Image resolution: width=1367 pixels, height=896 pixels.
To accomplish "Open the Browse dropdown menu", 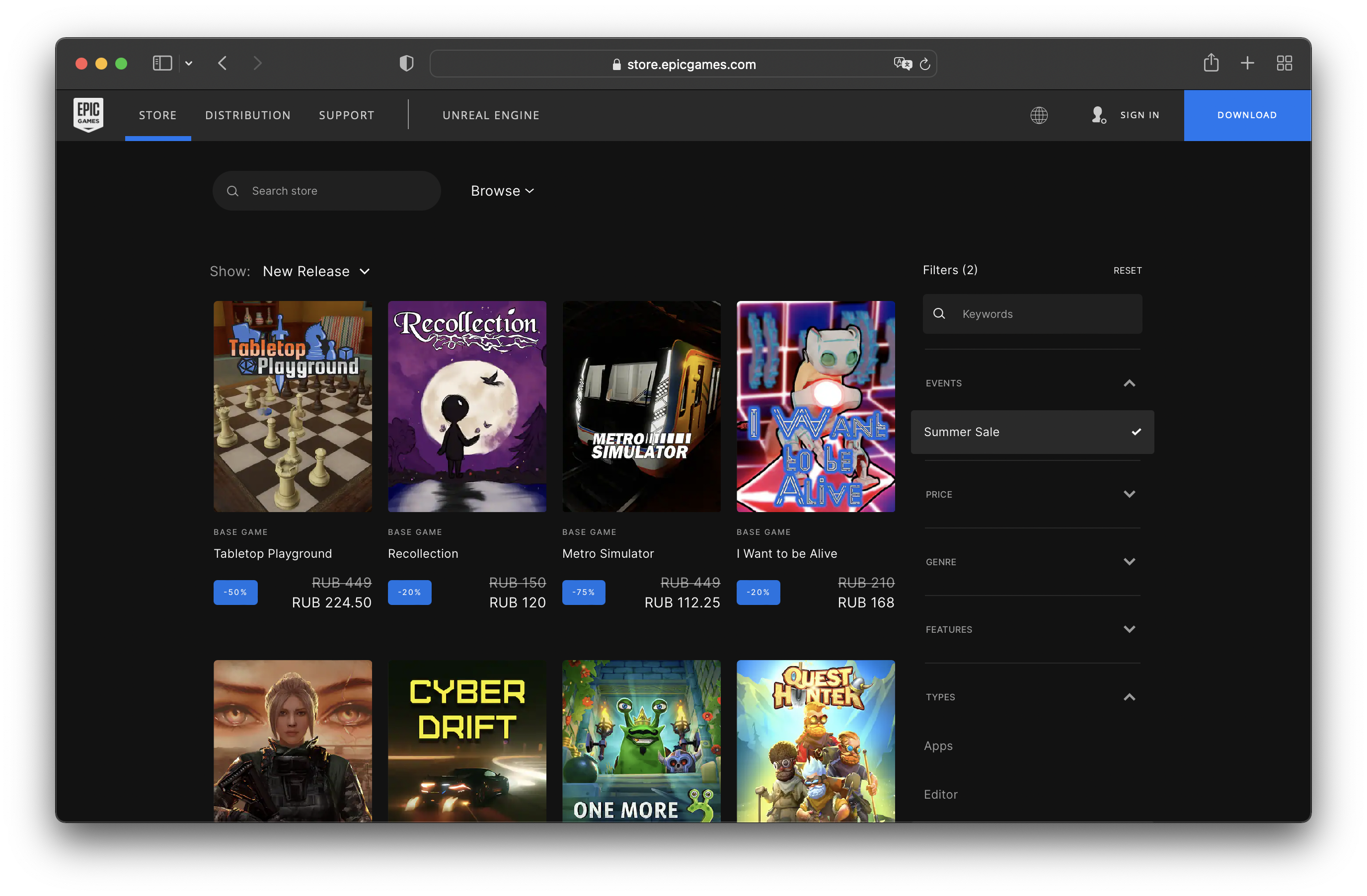I will pyautogui.click(x=502, y=191).
